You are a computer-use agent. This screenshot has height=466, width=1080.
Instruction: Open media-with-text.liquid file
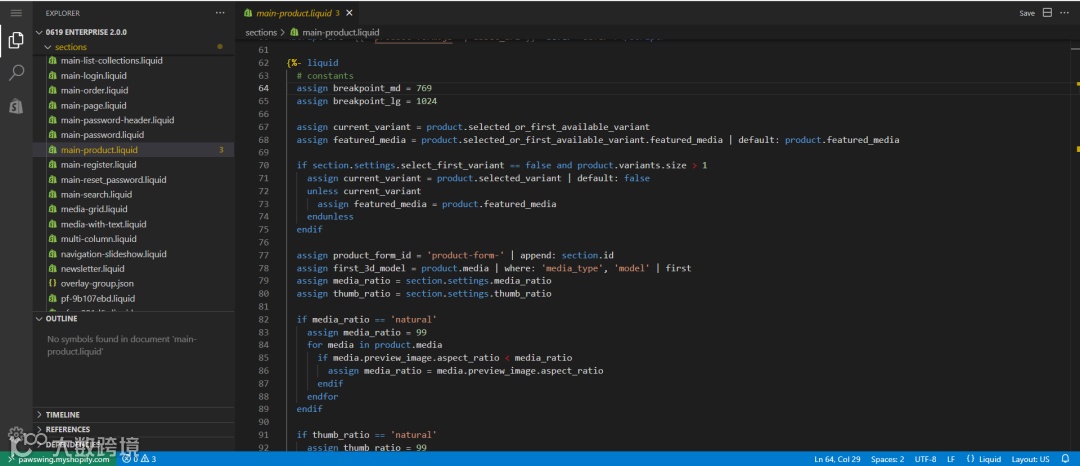103,224
